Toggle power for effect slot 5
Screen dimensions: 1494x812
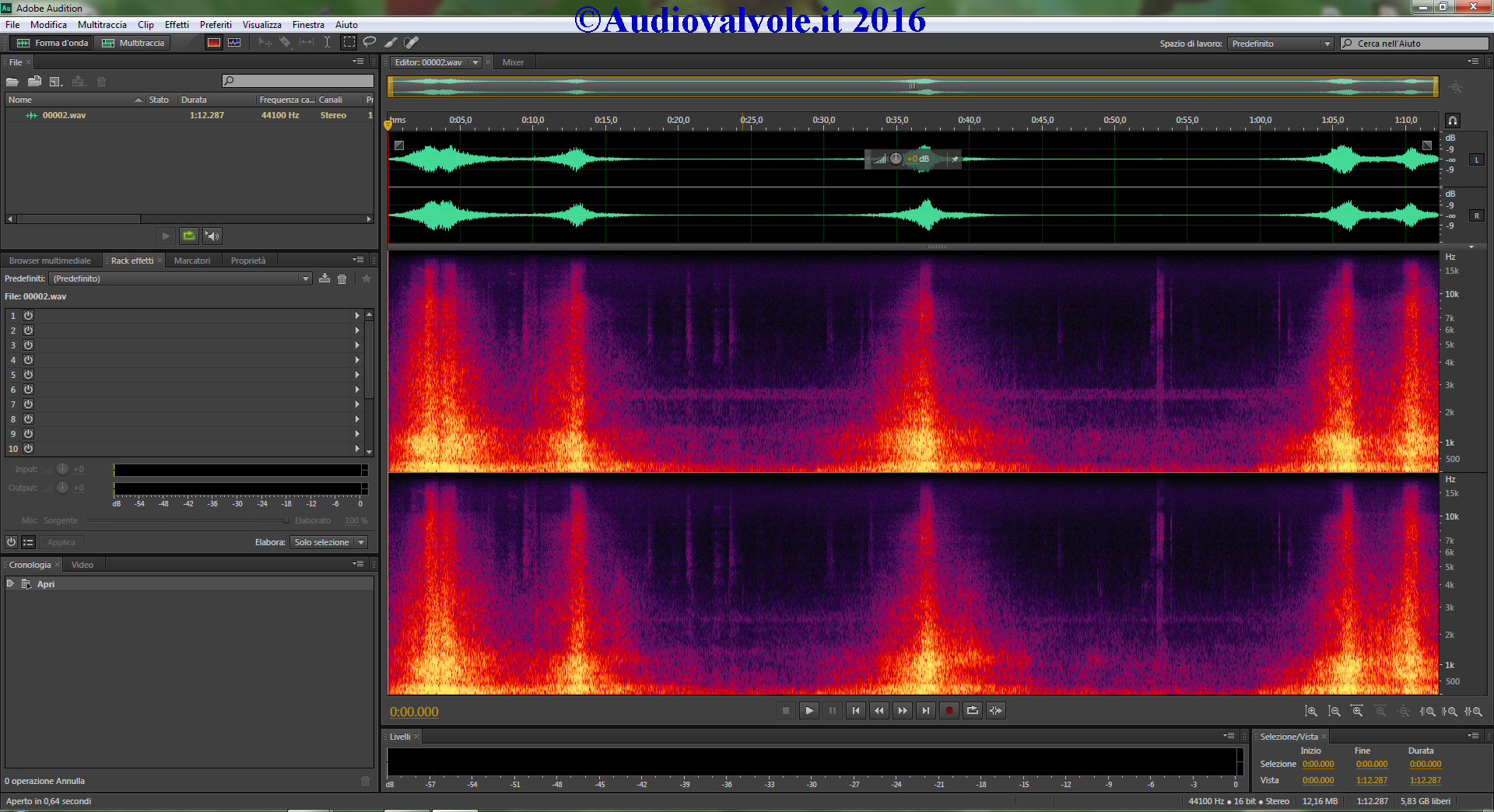pyautogui.click(x=28, y=375)
